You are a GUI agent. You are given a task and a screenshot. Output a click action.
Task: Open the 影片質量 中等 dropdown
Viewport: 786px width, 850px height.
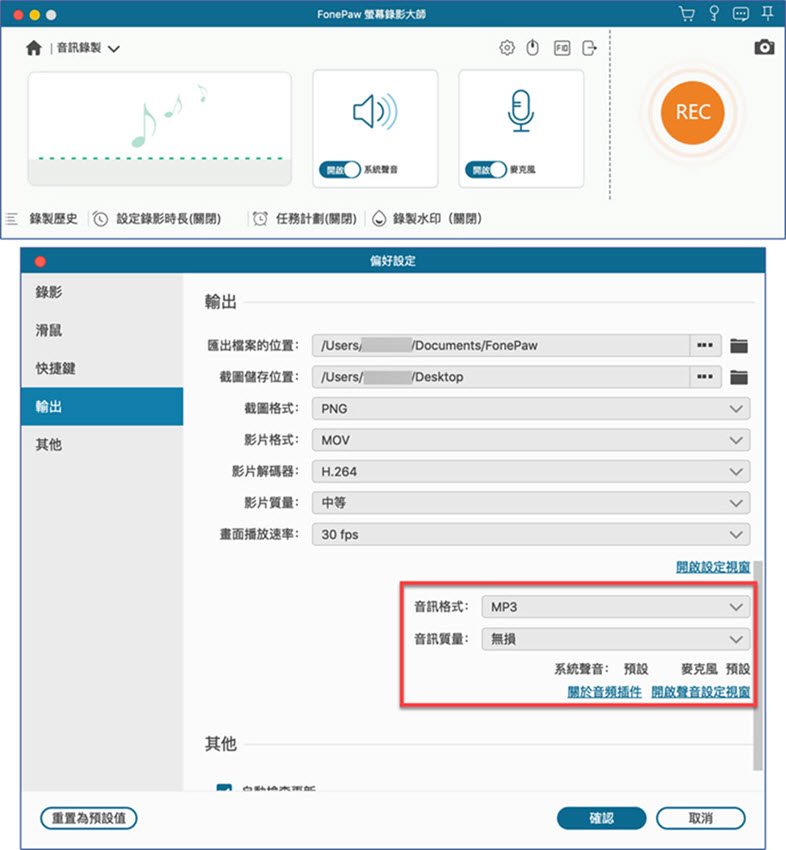[x=531, y=503]
